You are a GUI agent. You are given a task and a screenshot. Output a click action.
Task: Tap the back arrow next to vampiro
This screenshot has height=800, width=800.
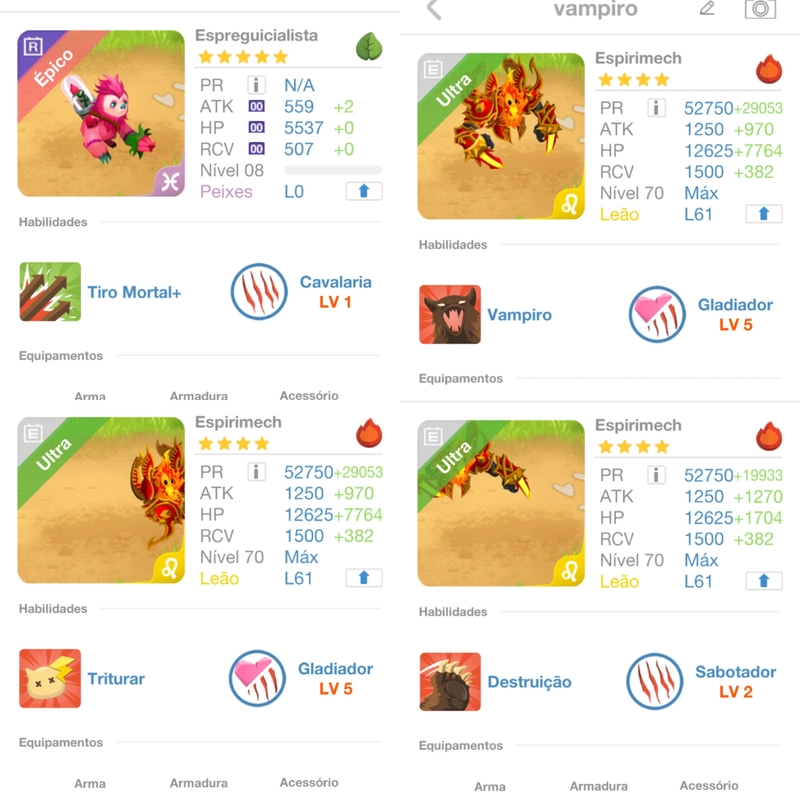pyautogui.click(x=434, y=9)
